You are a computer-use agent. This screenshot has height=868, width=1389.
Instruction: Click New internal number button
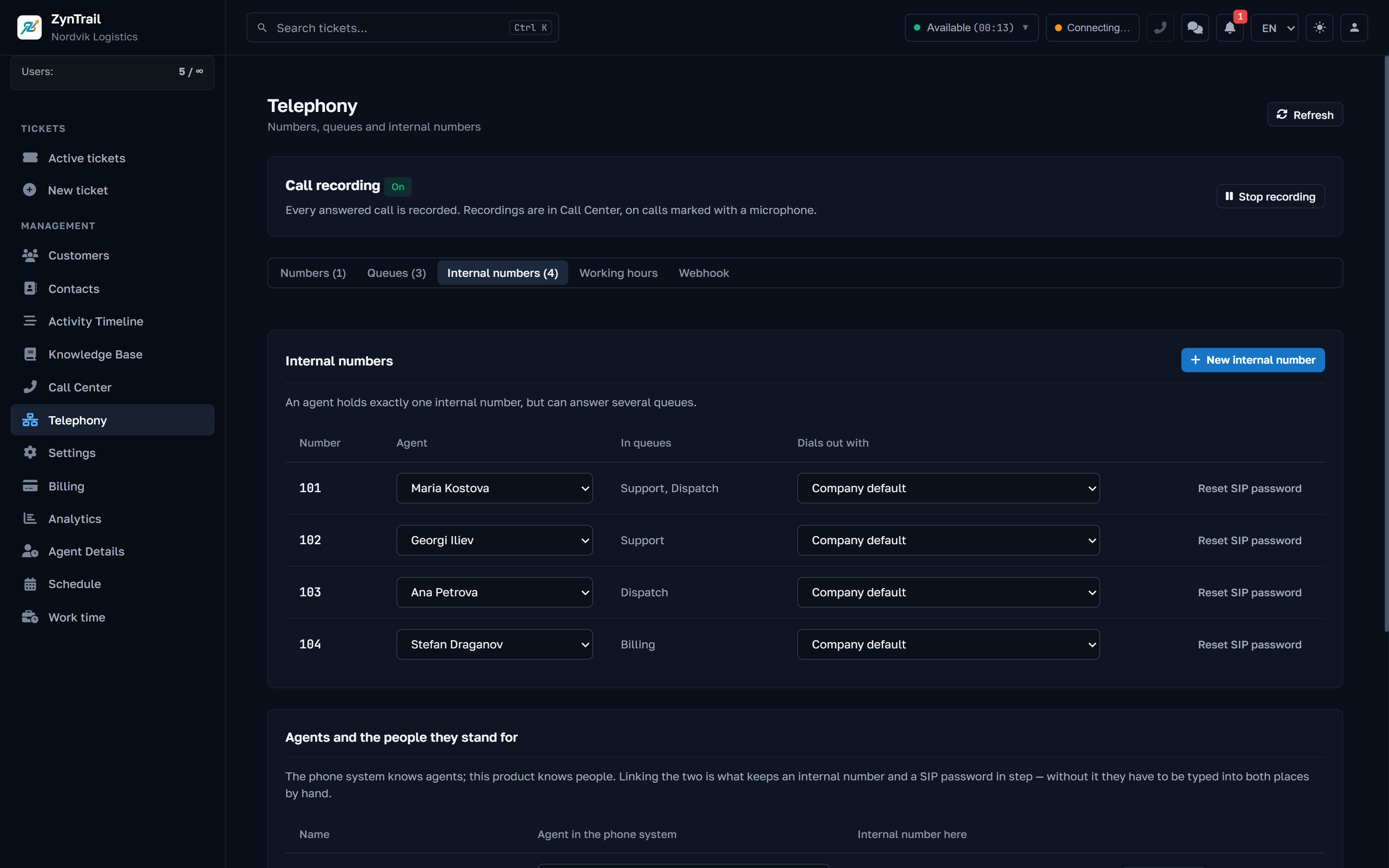pos(1253,360)
